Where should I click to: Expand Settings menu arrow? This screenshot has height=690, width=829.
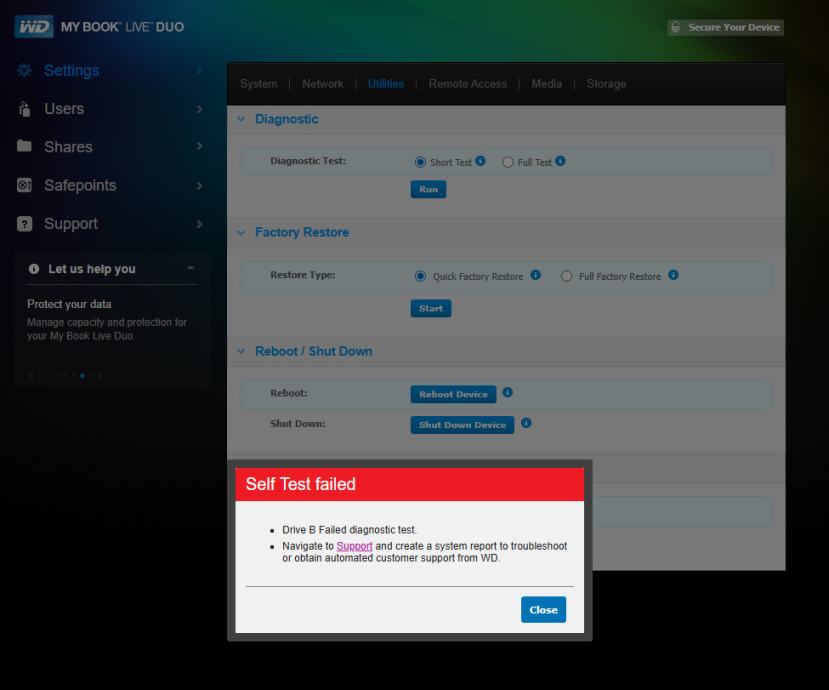point(199,70)
